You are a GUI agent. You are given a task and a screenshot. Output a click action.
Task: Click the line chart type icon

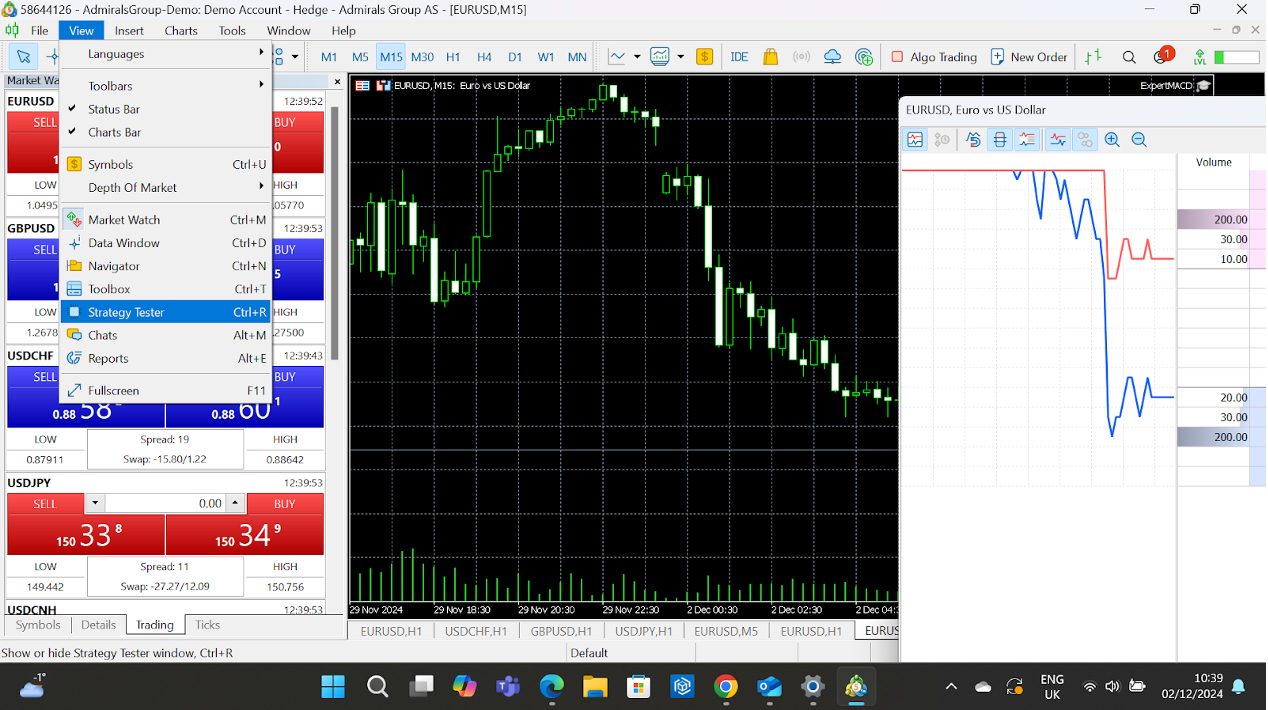coord(617,57)
